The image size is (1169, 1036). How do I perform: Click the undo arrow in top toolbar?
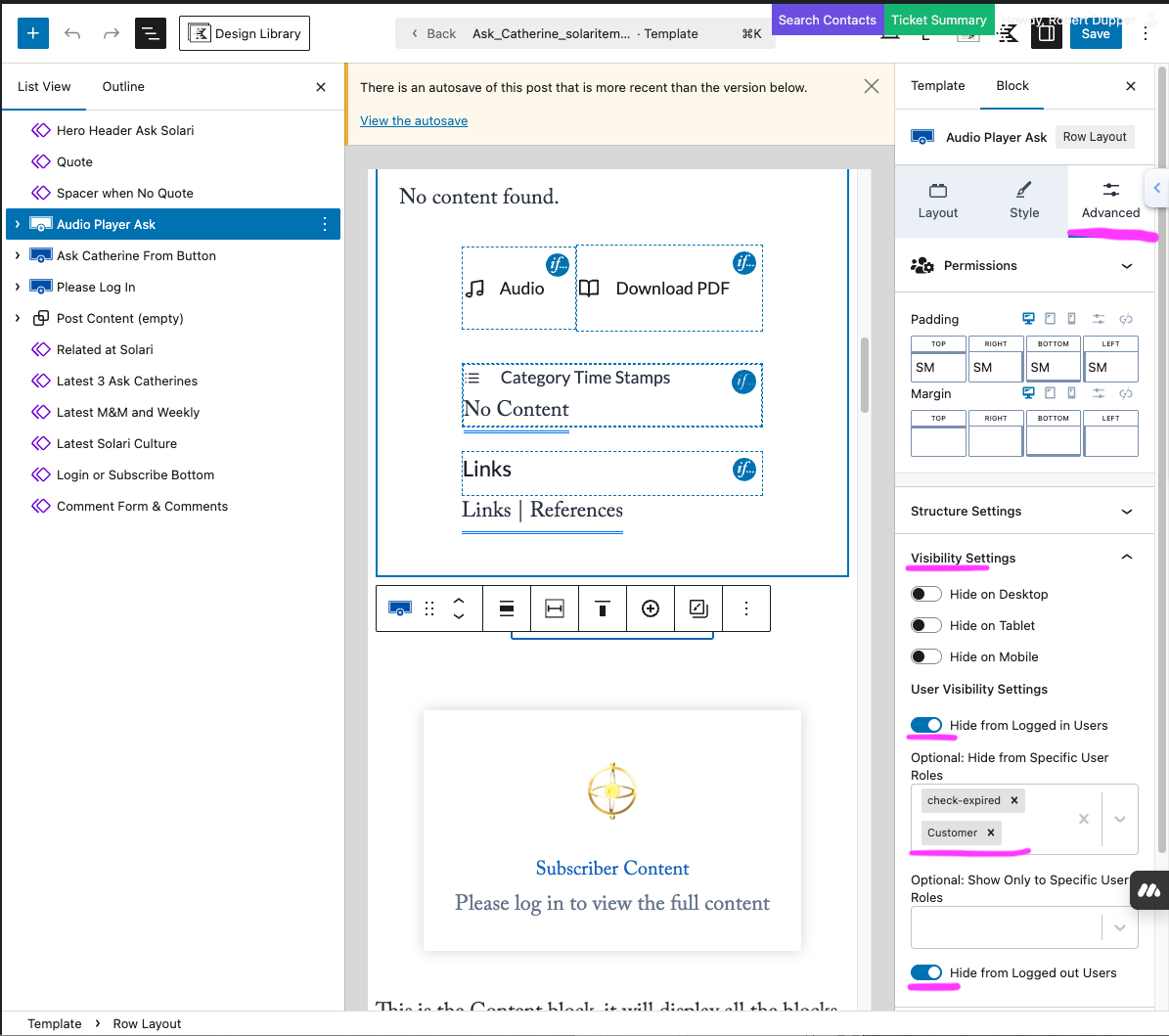point(72,33)
